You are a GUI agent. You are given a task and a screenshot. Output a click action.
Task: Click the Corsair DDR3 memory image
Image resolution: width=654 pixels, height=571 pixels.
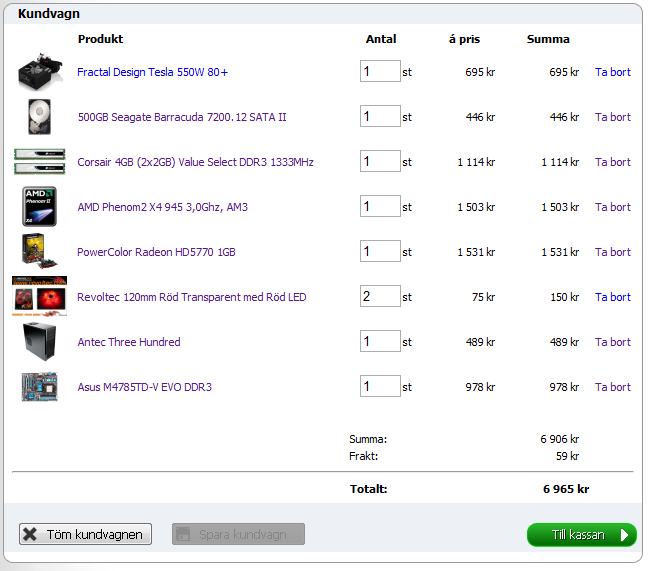40,162
